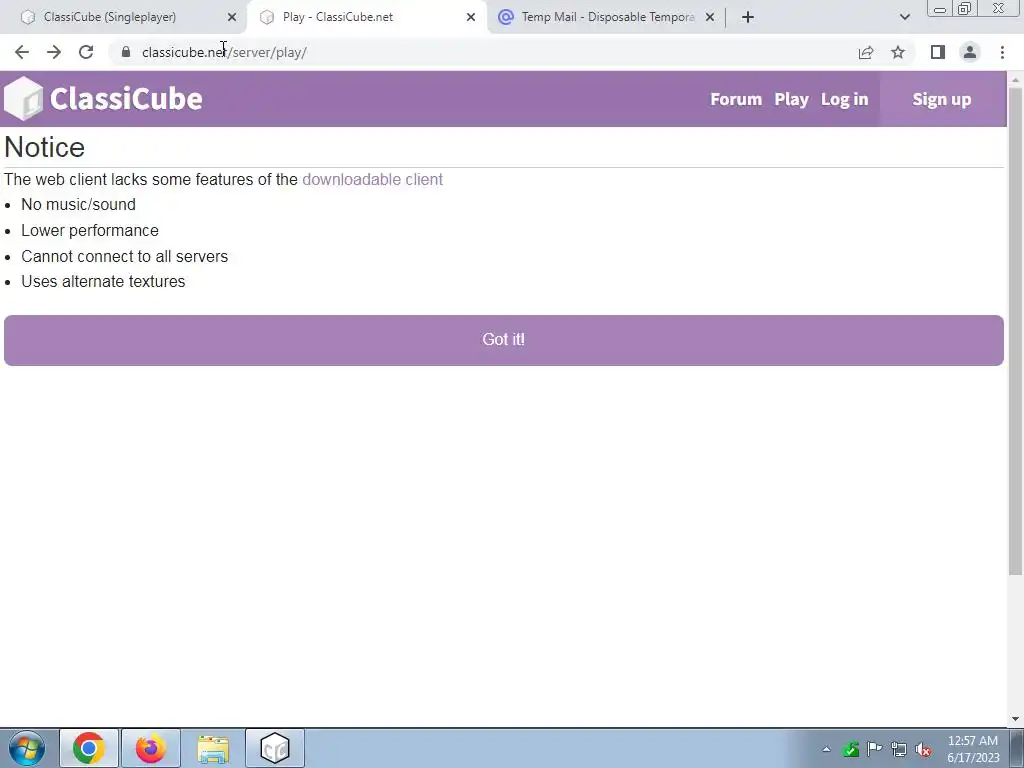Open the tab search dropdown arrow

pos(904,17)
